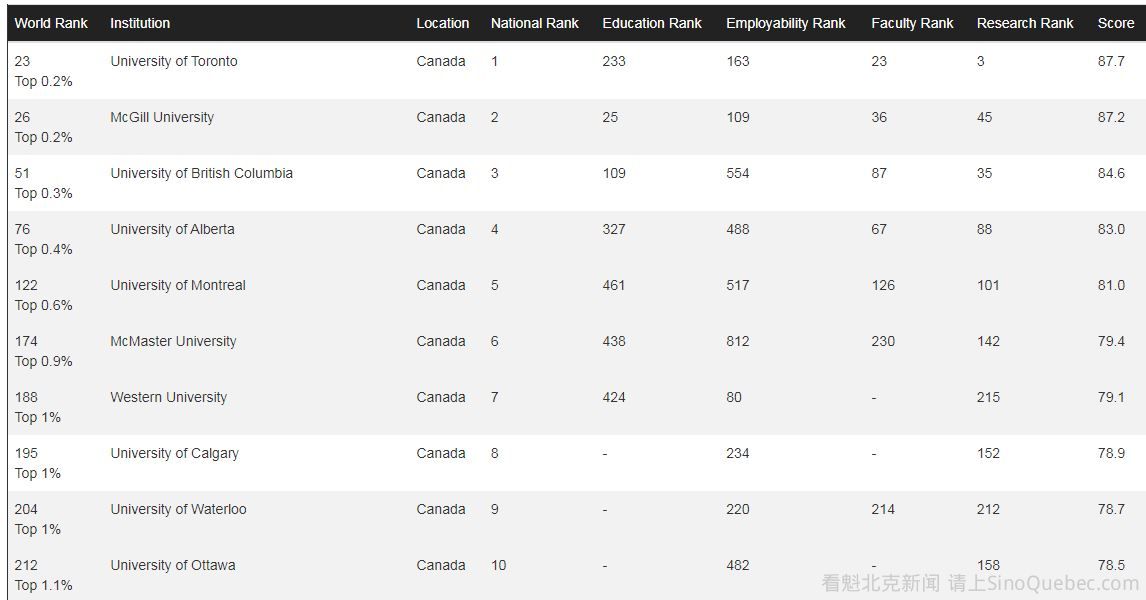The width and height of the screenshot is (1146, 600).
Task: Select University of Waterloo row name
Action: coord(178,509)
